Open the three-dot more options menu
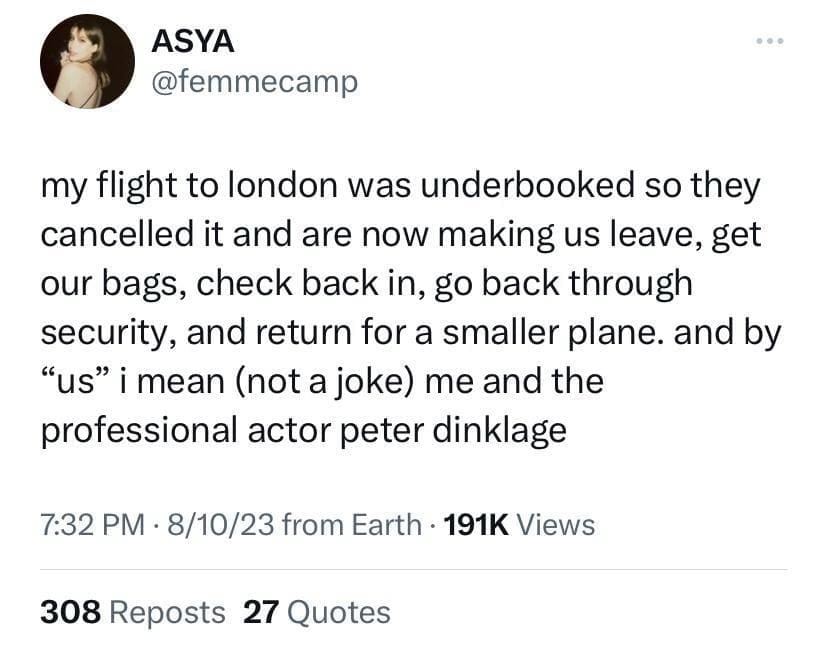The image size is (828, 652). click(x=770, y=42)
